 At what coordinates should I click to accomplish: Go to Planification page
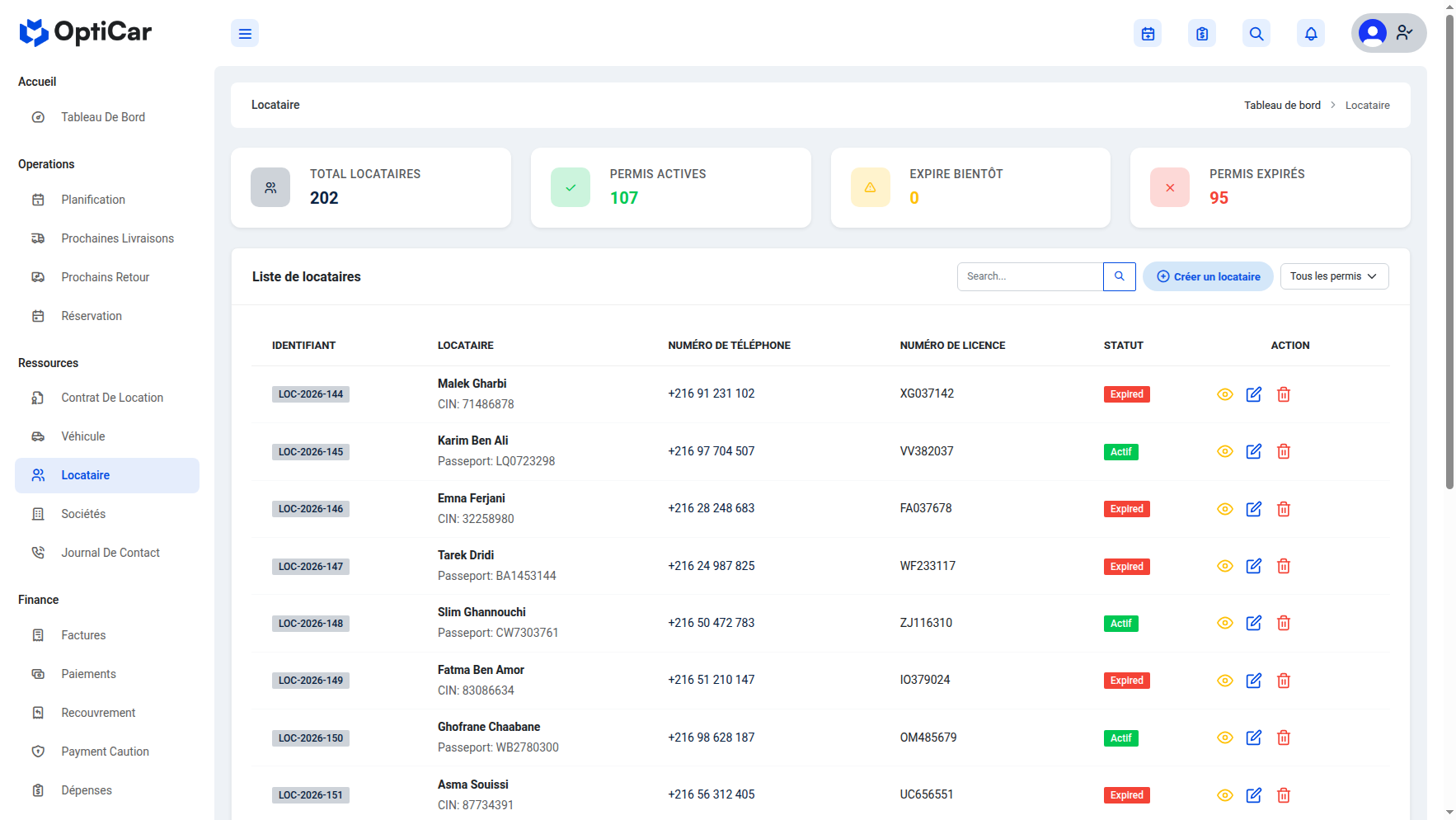(107, 200)
